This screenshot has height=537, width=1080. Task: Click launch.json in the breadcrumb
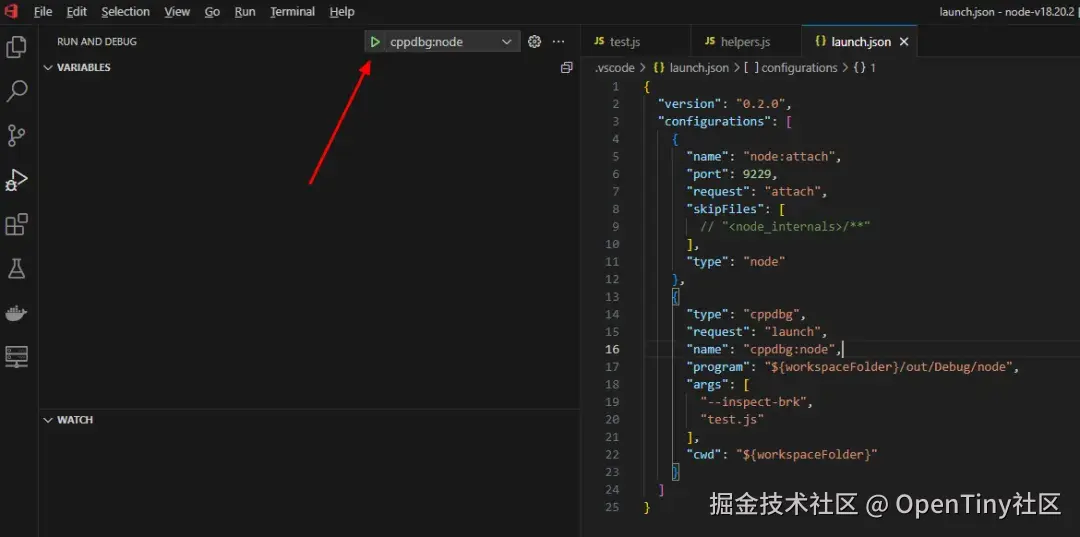click(x=699, y=67)
